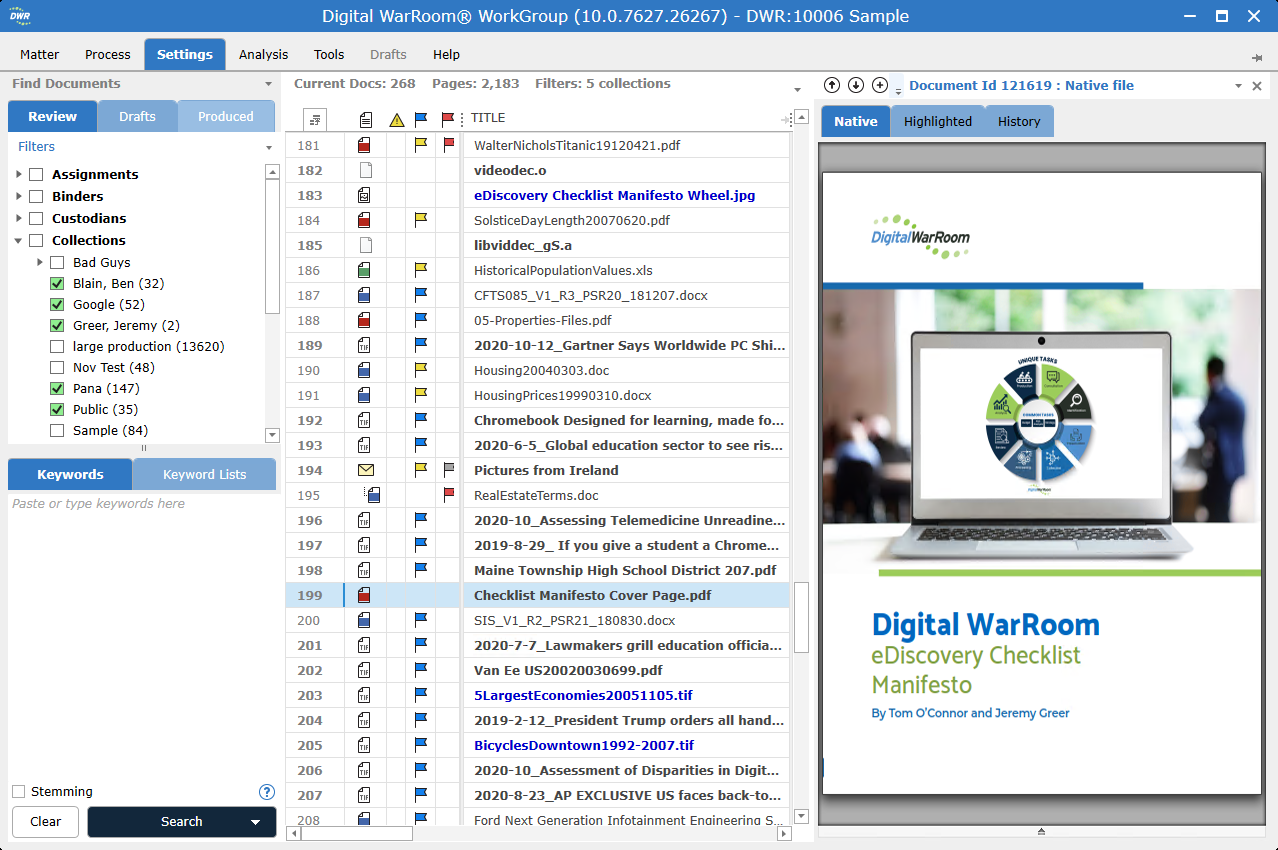This screenshot has height=850, width=1278.
Task: Uncheck the Pana (147) collection
Action: pyautogui.click(x=57, y=389)
